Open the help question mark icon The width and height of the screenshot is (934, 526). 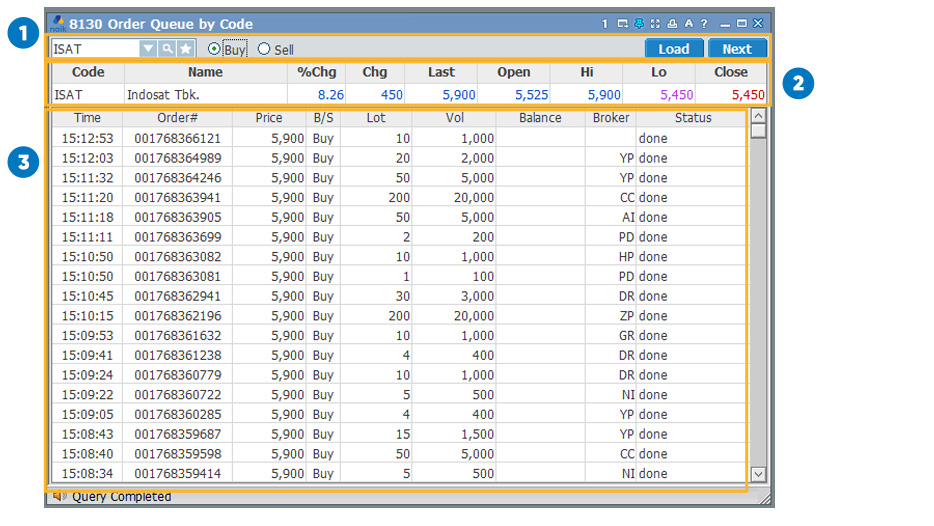pyautogui.click(x=704, y=23)
